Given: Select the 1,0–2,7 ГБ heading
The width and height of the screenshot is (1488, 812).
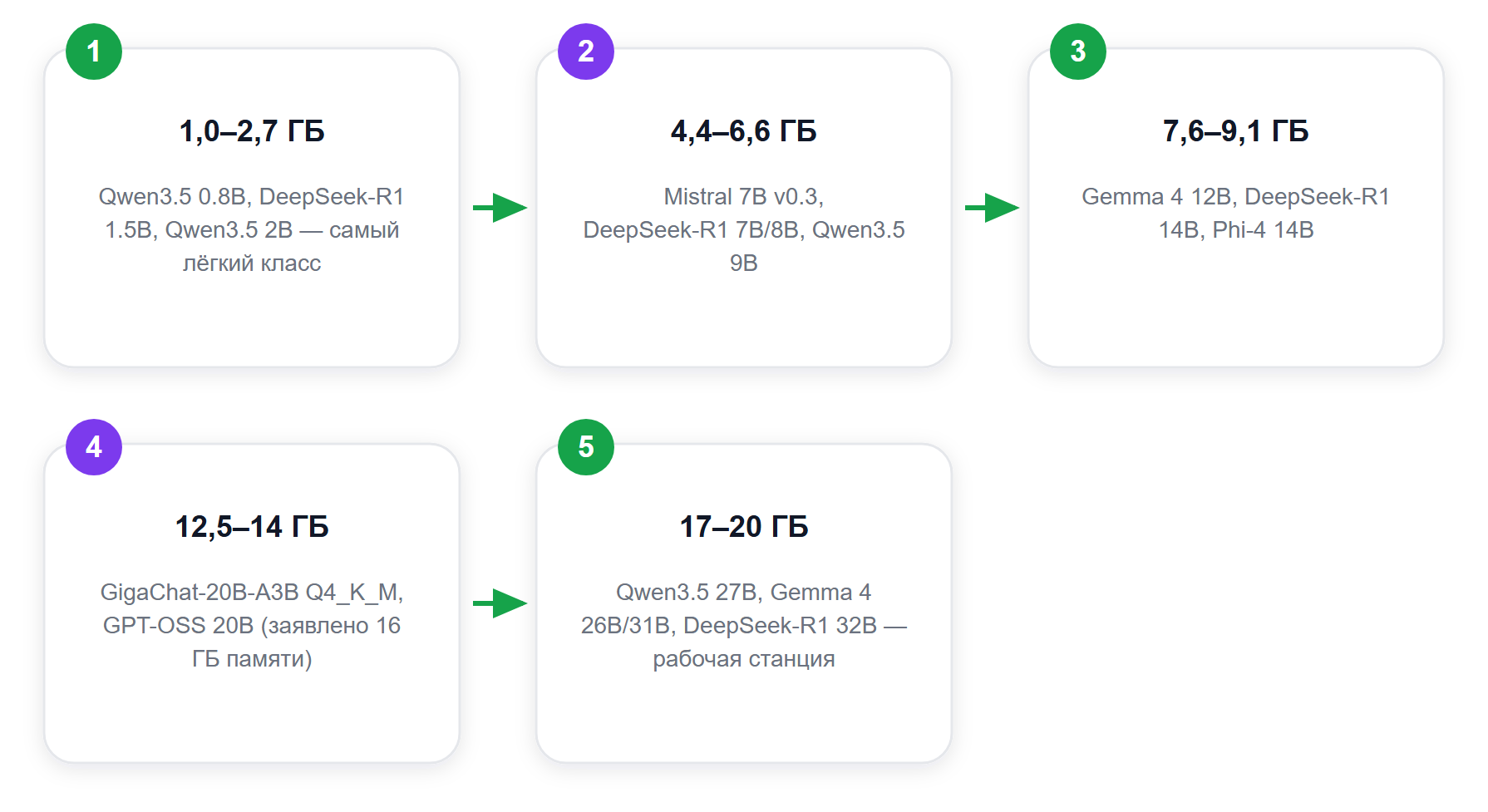Looking at the screenshot, I should pyautogui.click(x=252, y=131).
